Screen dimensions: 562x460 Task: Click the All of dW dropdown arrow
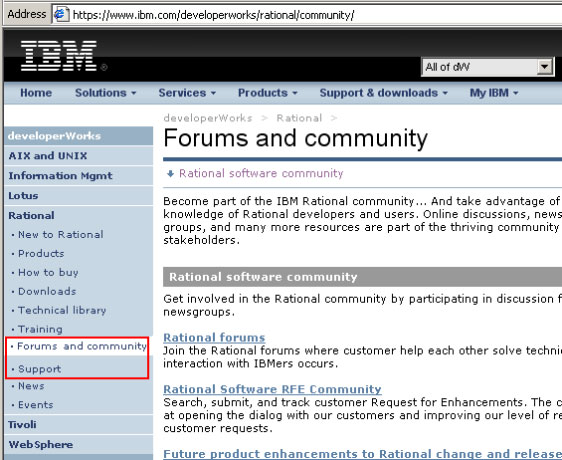(544, 67)
